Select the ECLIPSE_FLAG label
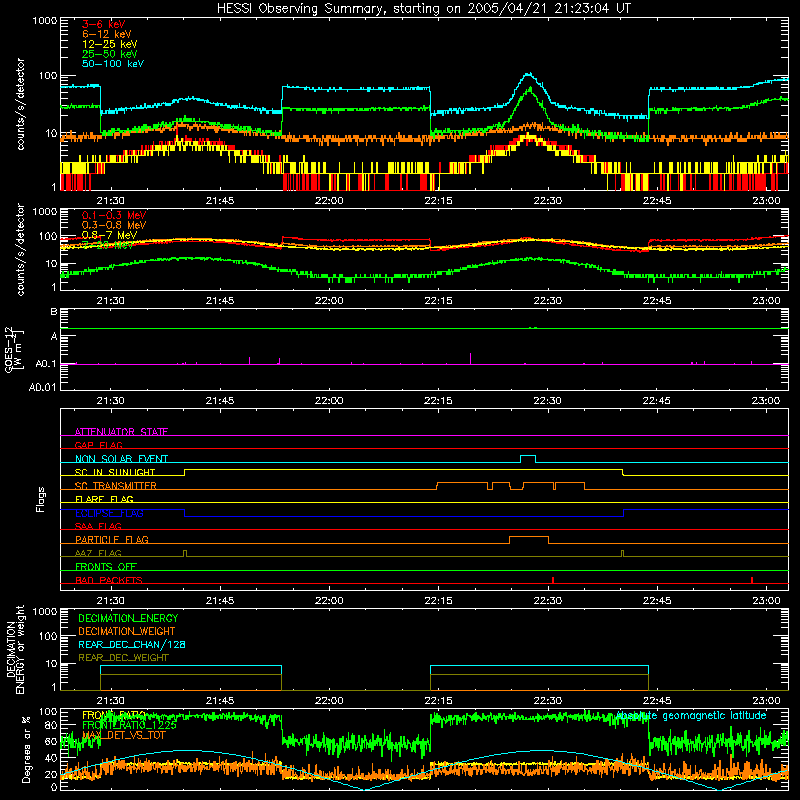This screenshot has width=800, height=800. (x=109, y=513)
